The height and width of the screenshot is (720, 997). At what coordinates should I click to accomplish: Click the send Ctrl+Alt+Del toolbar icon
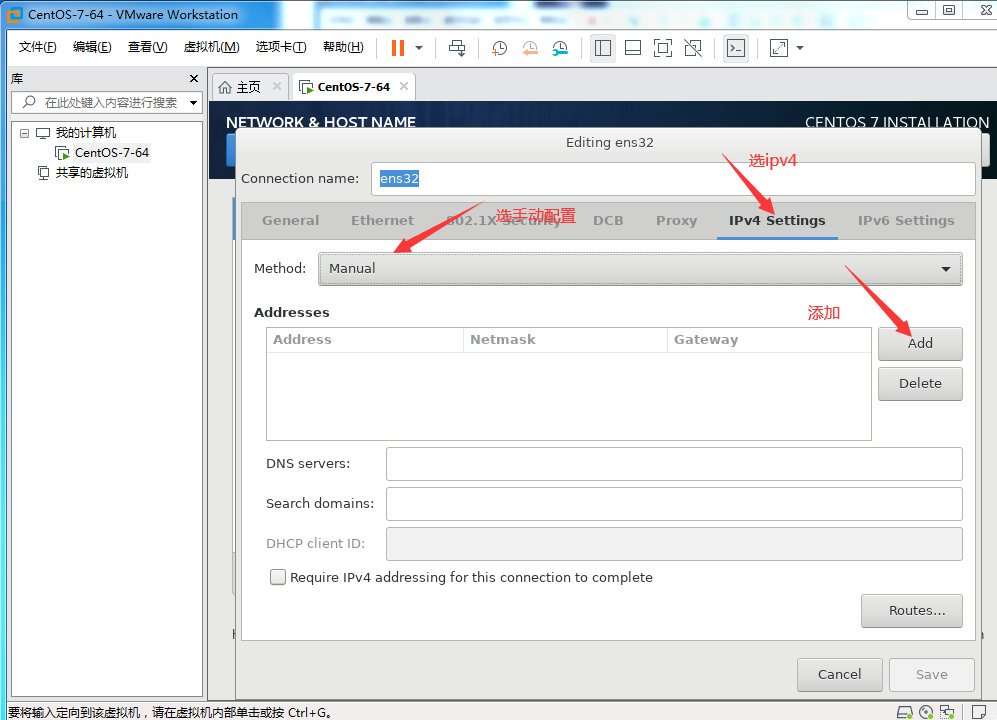tap(457, 48)
